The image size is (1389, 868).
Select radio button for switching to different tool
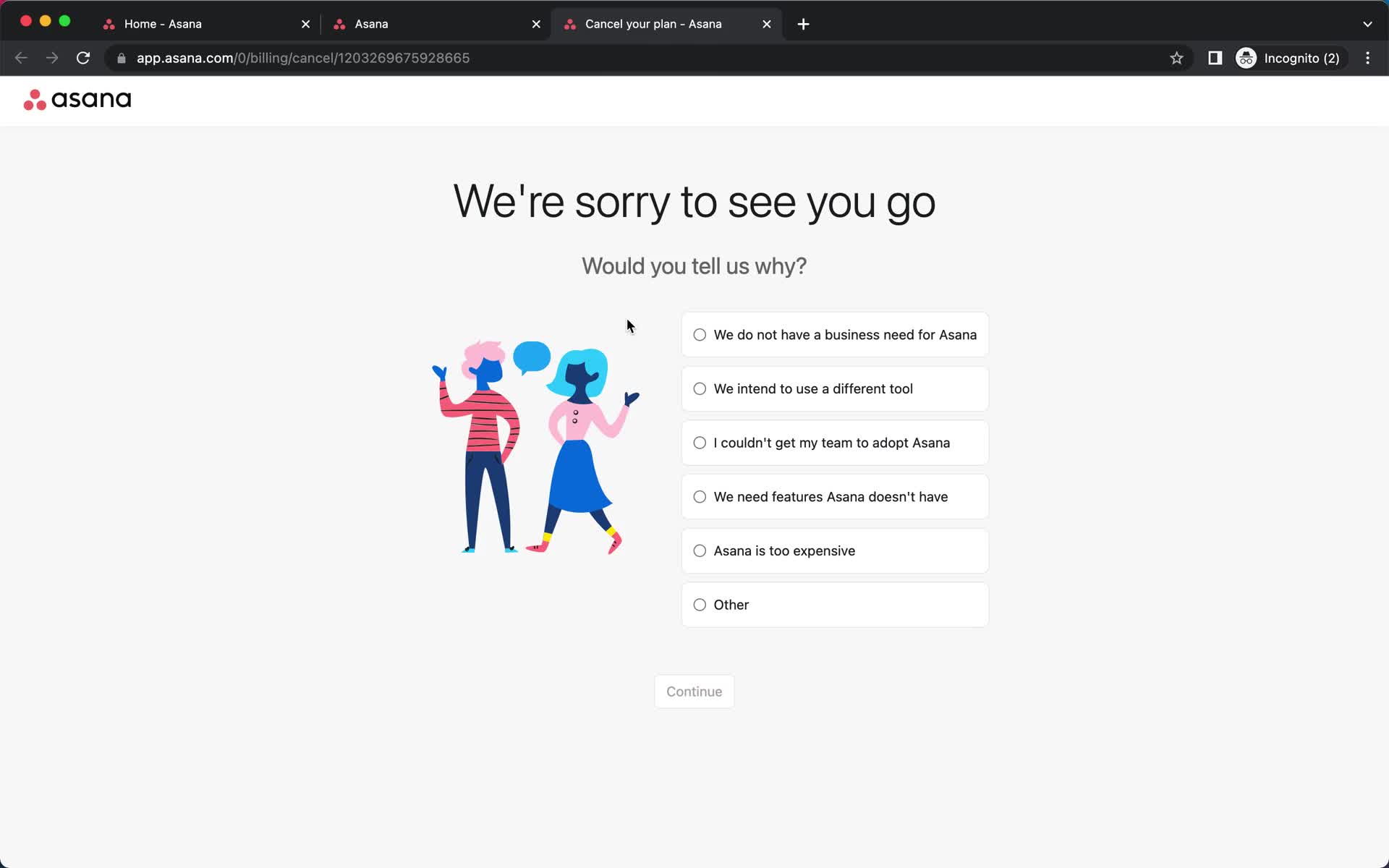699,388
